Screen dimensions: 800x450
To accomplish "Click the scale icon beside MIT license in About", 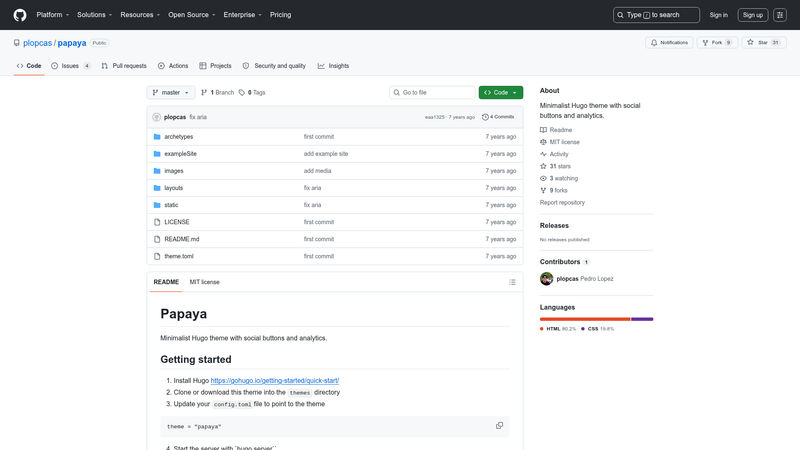I will pyautogui.click(x=543, y=142).
